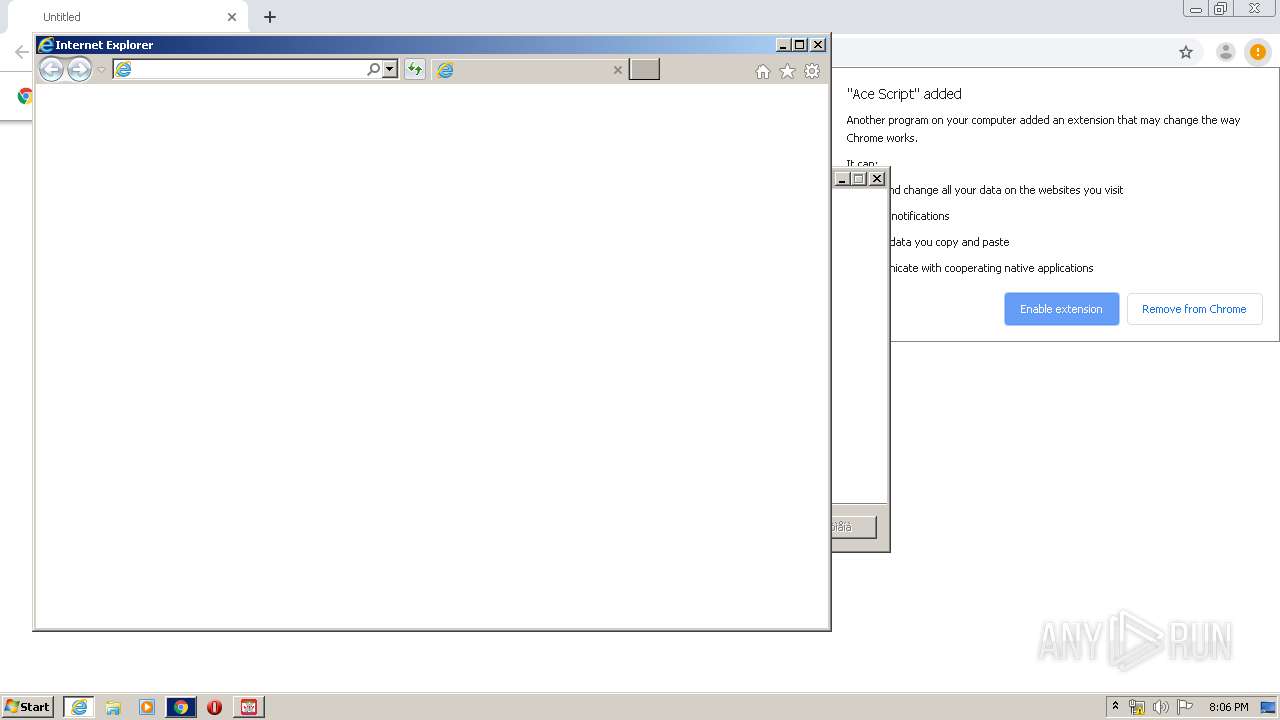Minimize the Internet Explorer window
Viewport: 1280px width, 720px height.
click(x=783, y=45)
